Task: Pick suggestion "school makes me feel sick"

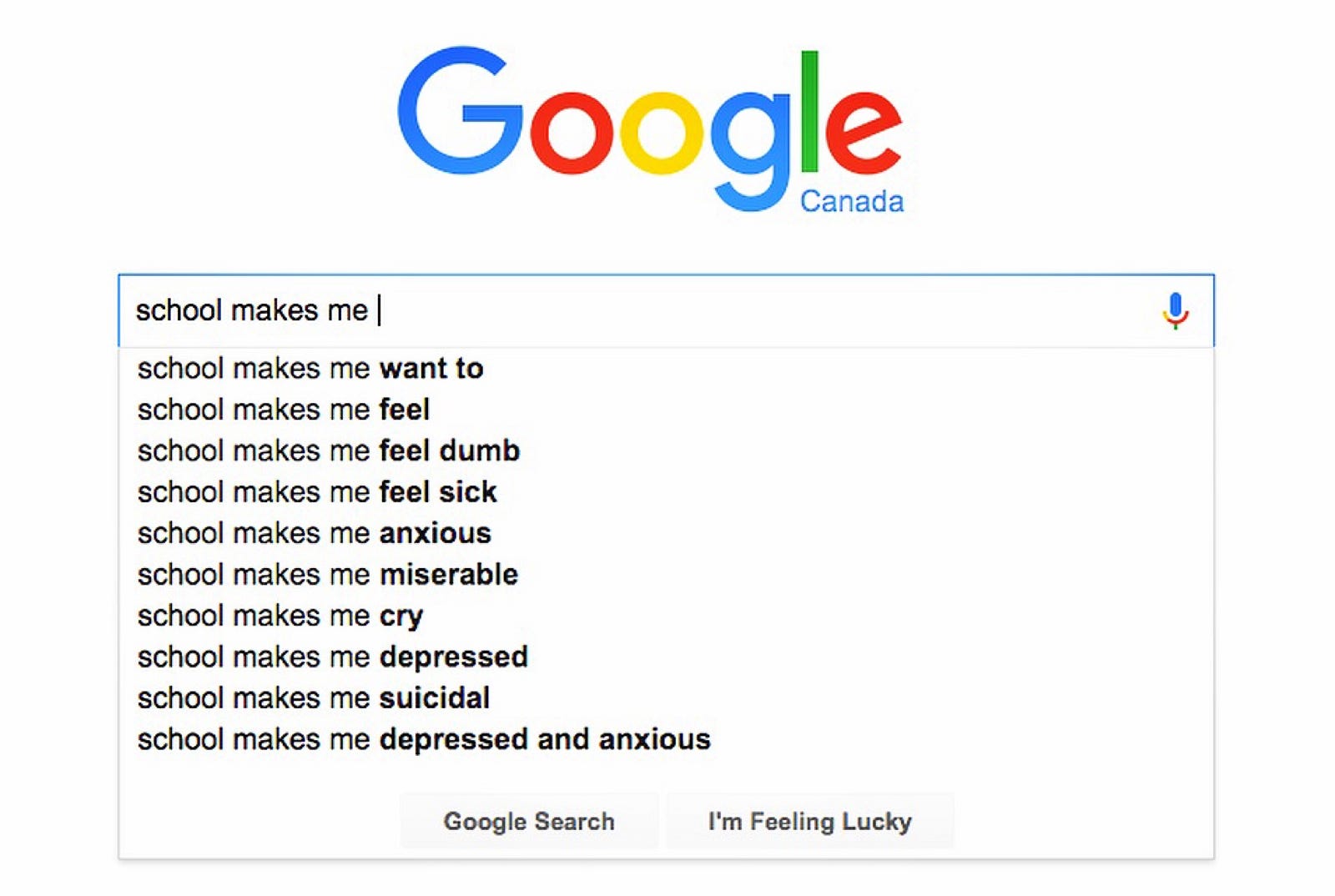Action: 317,492
